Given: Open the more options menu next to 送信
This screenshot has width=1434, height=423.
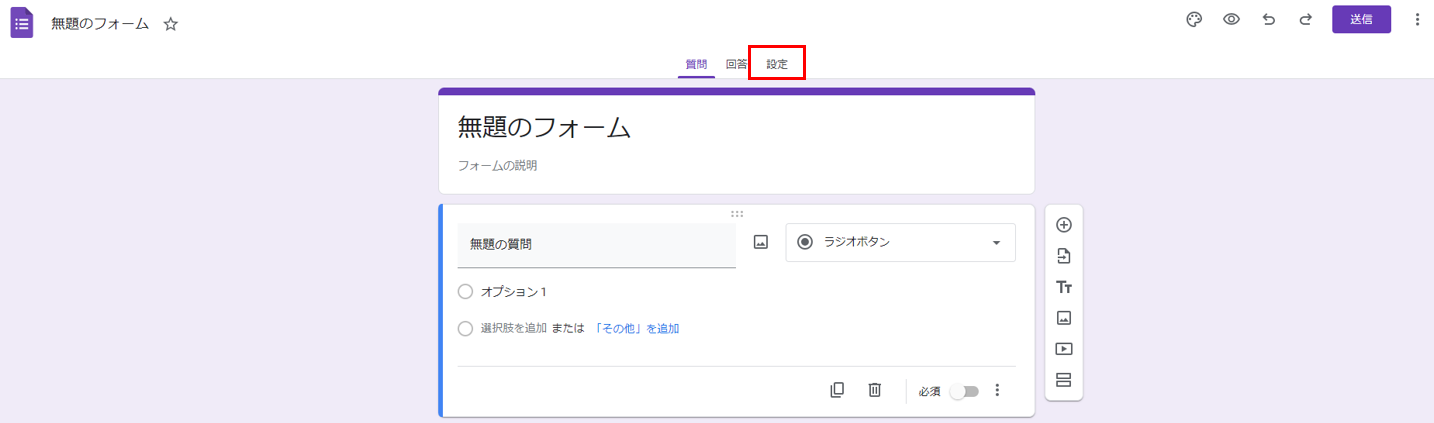Looking at the screenshot, I should point(1417,19).
